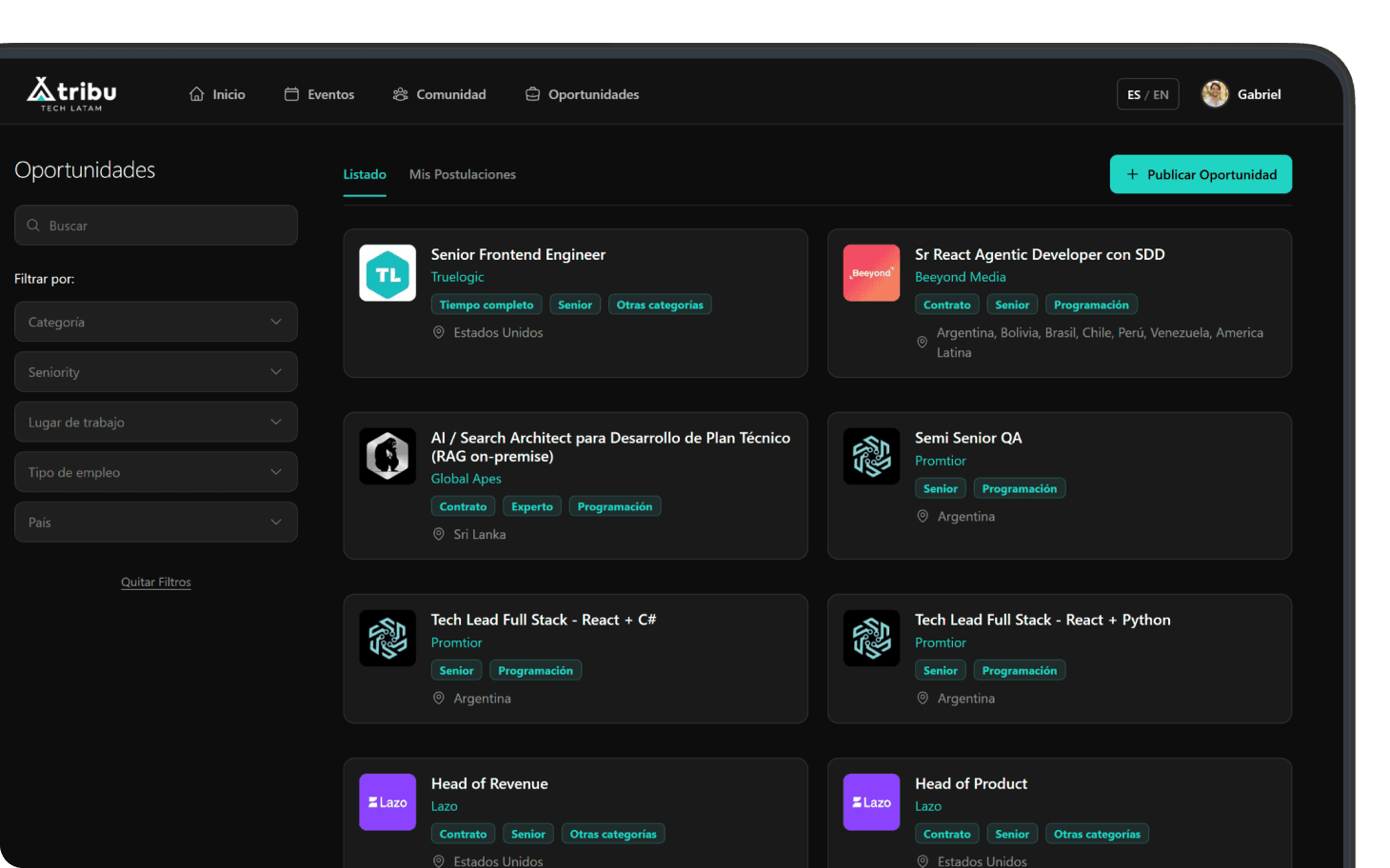Click the briefcase icon beside Oportunidades

(x=533, y=94)
